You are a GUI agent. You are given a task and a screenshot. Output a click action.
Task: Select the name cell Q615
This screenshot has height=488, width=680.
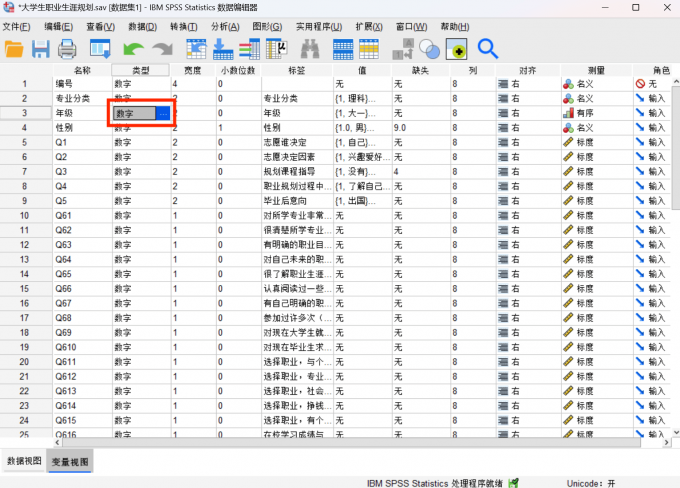point(82,420)
